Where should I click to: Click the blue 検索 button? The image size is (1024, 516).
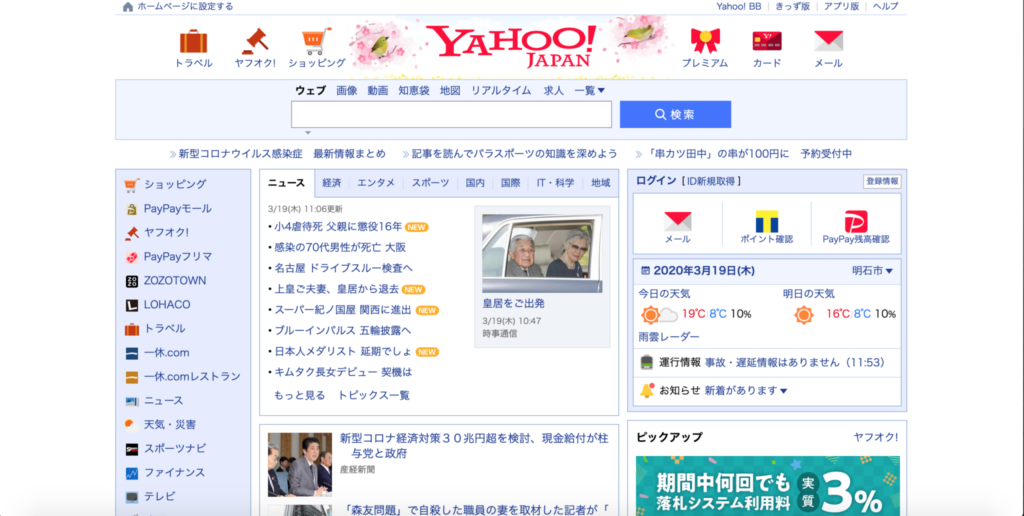click(x=675, y=114)
